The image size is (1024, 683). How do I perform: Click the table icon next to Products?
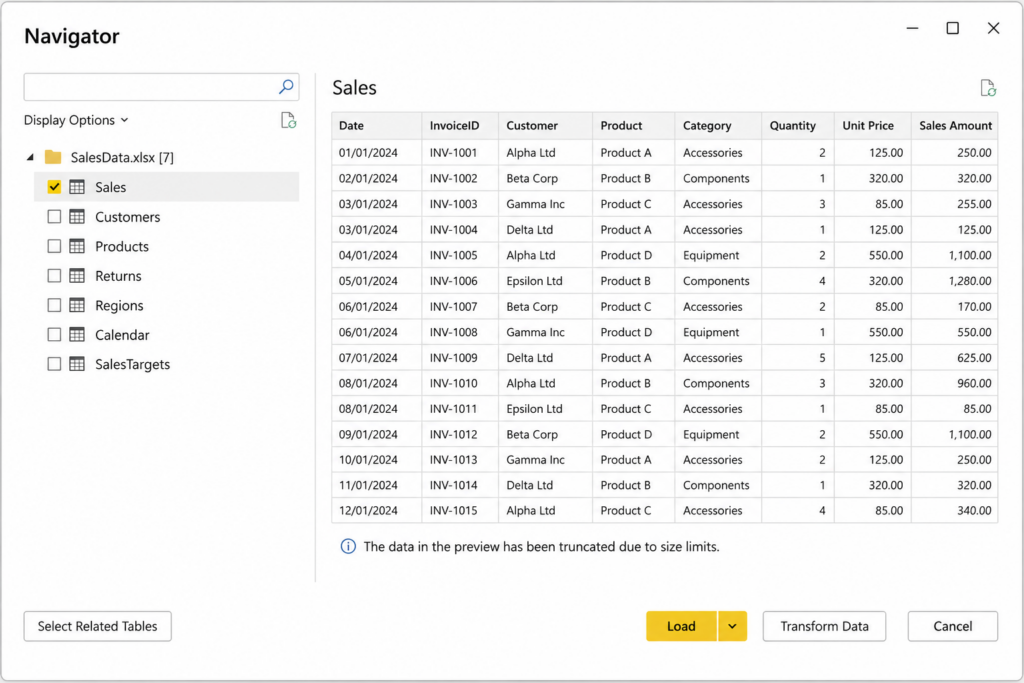click(77, 246)
